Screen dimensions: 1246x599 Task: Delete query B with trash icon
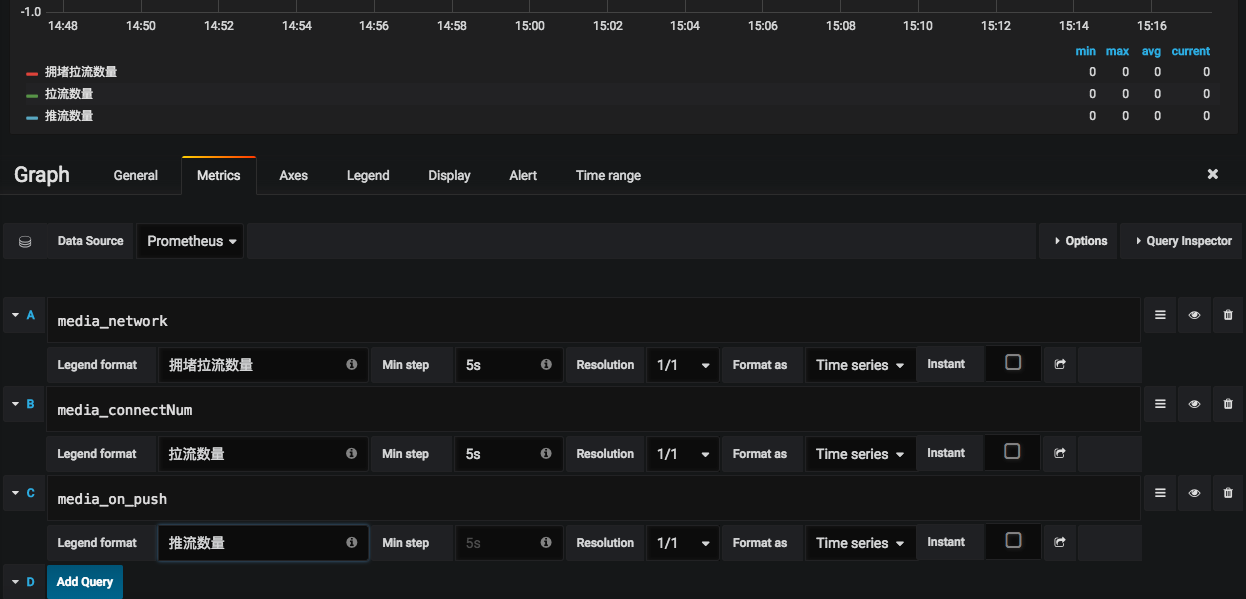[1228, 404]
